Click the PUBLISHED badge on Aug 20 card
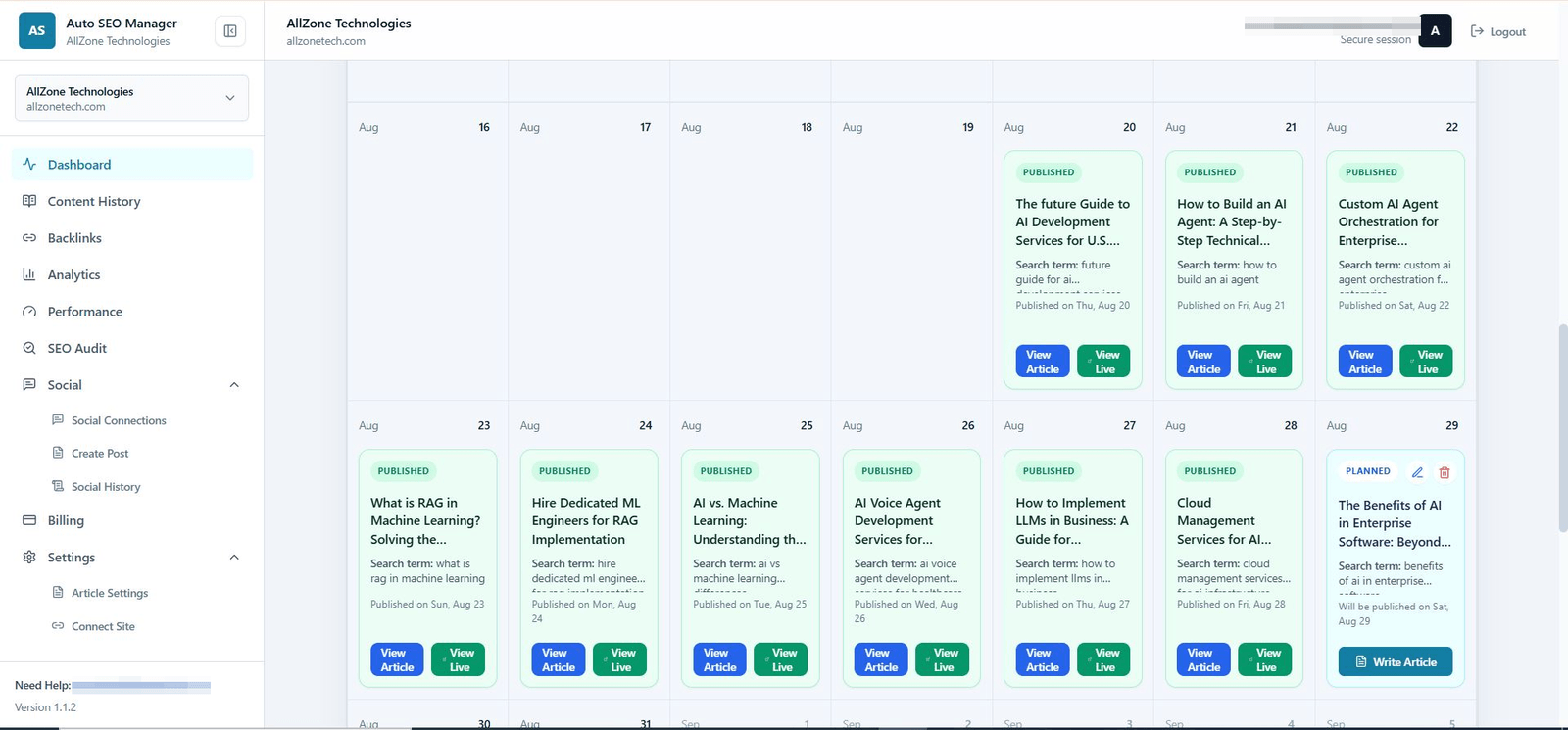 [x=1049, y=172]
